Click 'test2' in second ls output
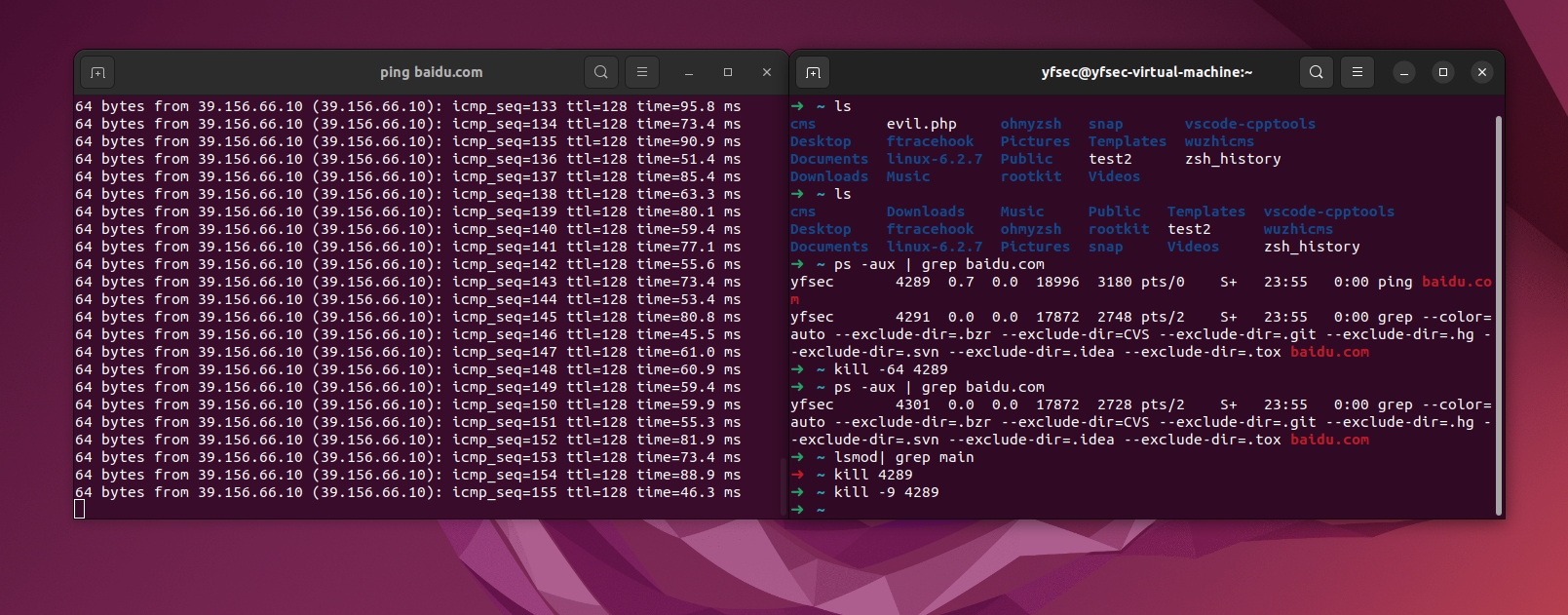1568x615 pixels. click(x=1189, y=229)
